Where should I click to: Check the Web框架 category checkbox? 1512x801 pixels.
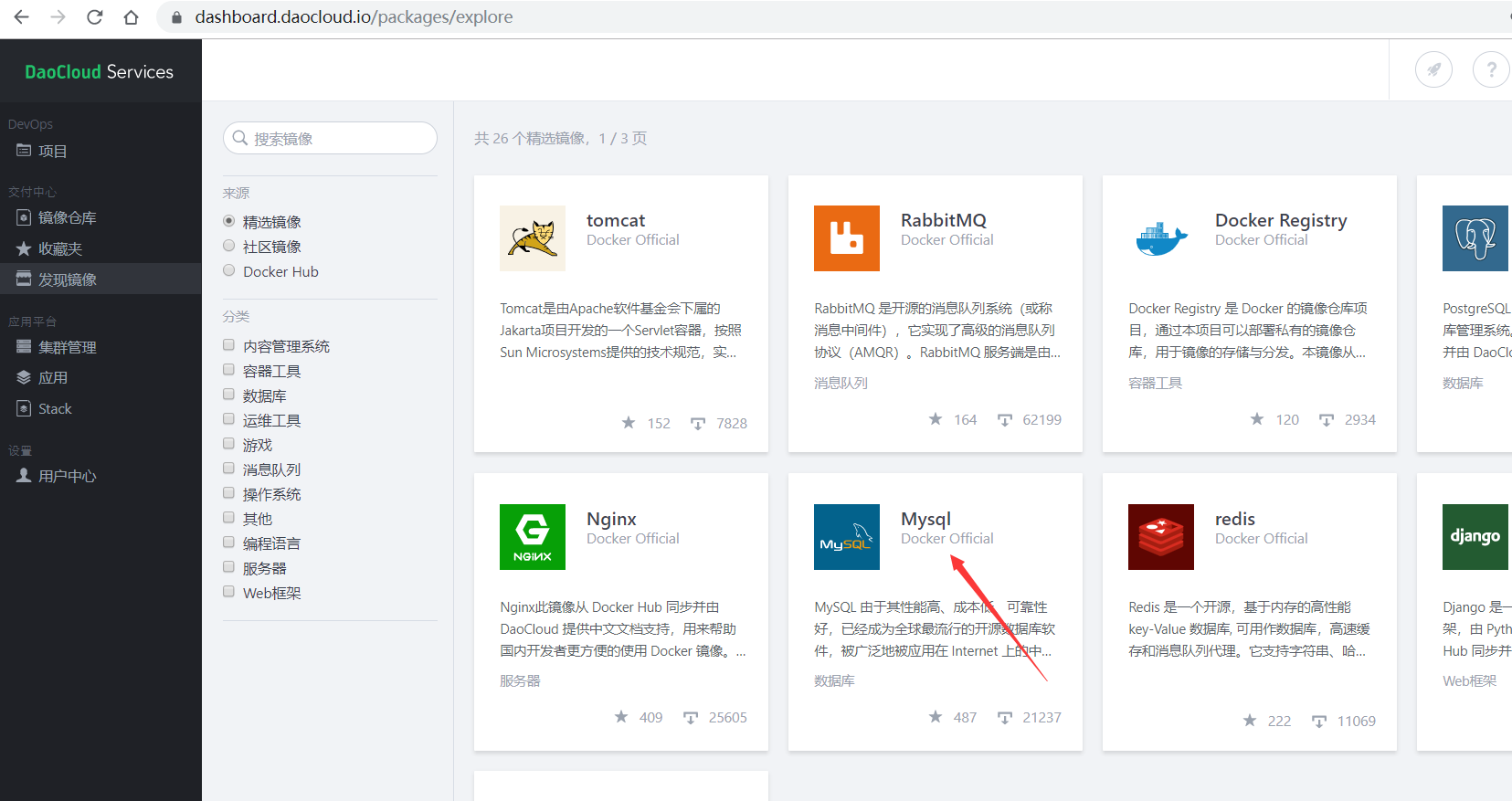click(229, 592)
